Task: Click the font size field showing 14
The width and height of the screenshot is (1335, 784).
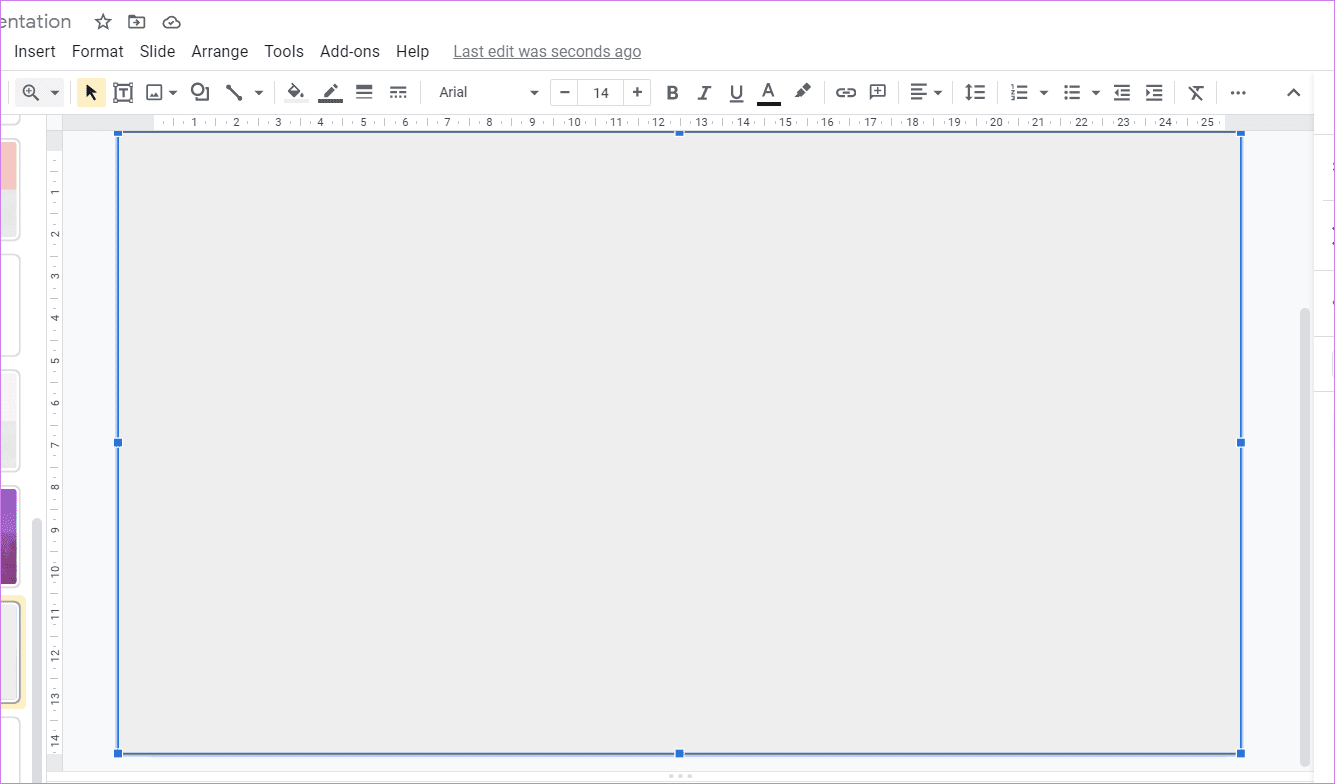Action: pos(600,93)
